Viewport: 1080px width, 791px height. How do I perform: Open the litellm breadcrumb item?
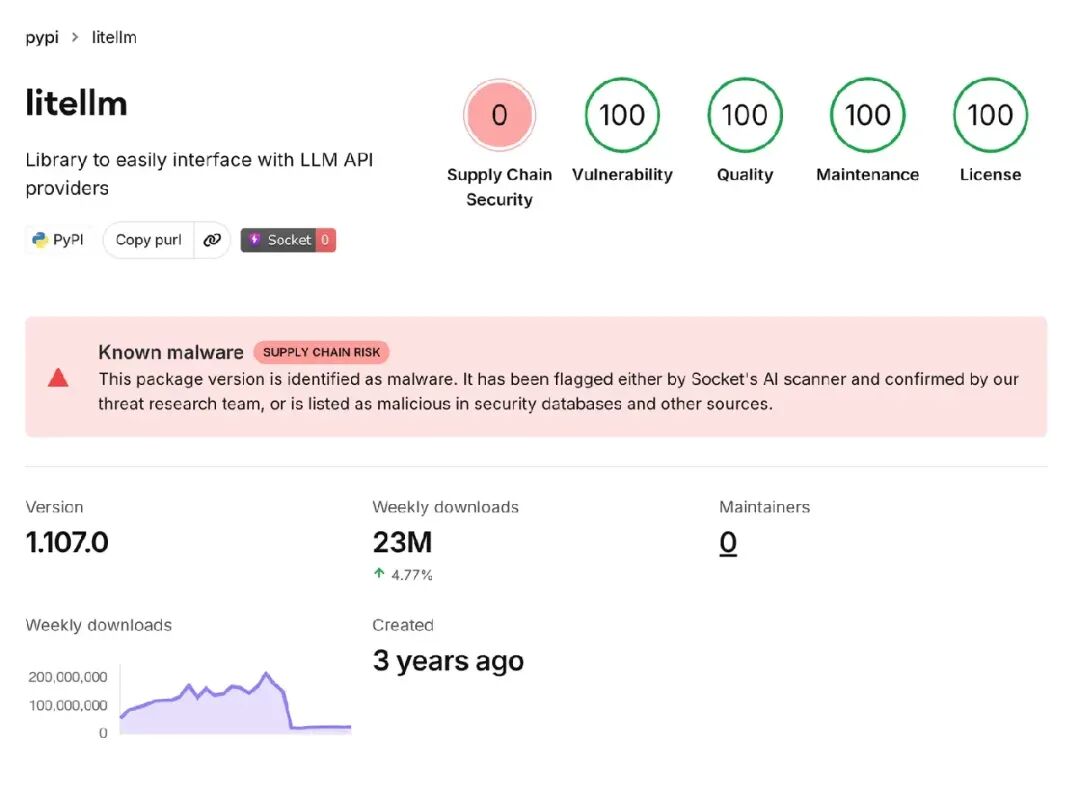point(114,37)
